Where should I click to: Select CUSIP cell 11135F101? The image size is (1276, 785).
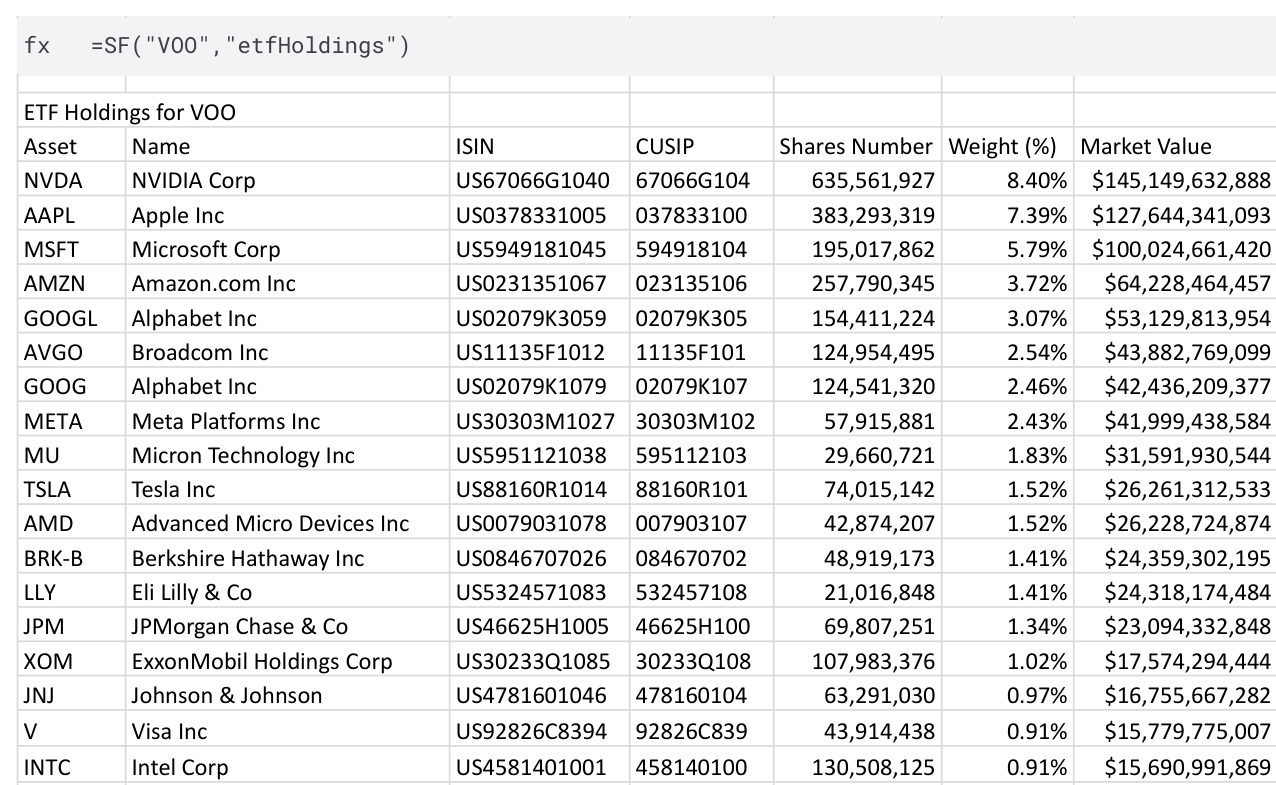701,352
